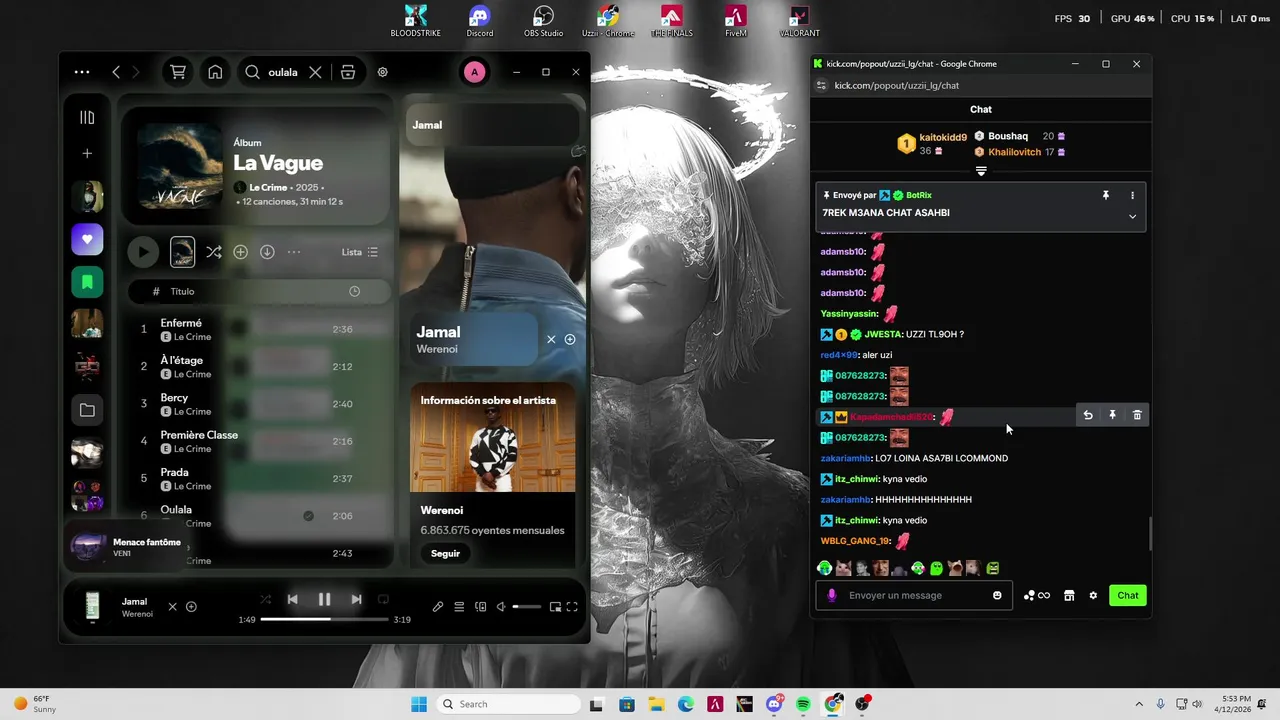Add Jamal with plus icon in player bar

(191, 606)
